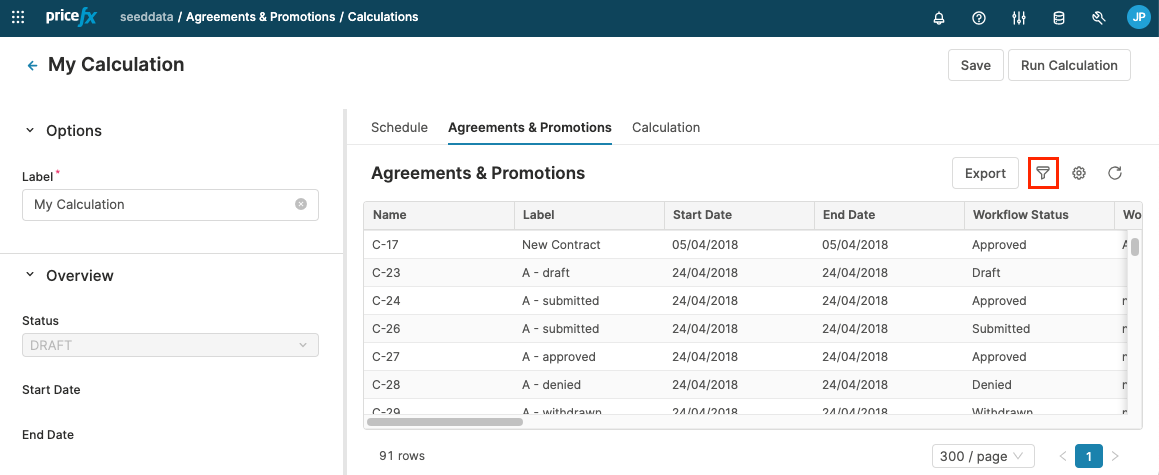Open the sliders configuration icon in header
1159x475 pixels.
click(1019, 18)
